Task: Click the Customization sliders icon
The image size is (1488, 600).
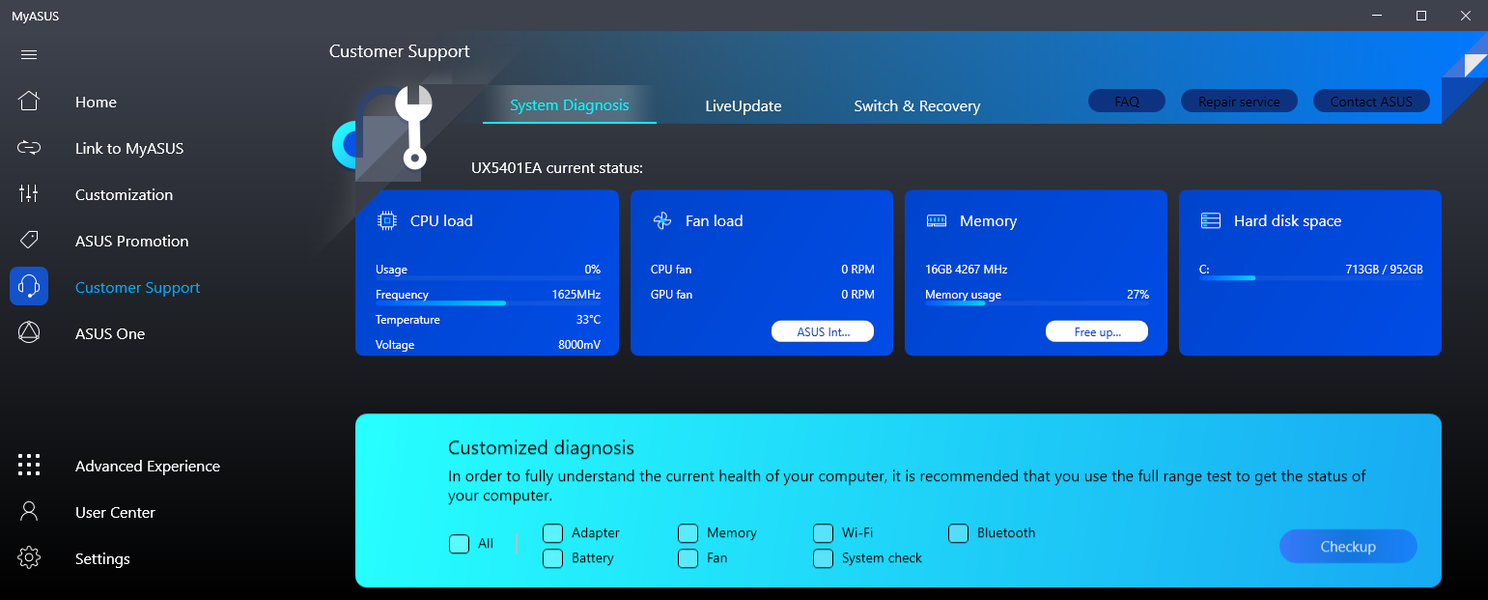Action: click(x=29, y=194)
